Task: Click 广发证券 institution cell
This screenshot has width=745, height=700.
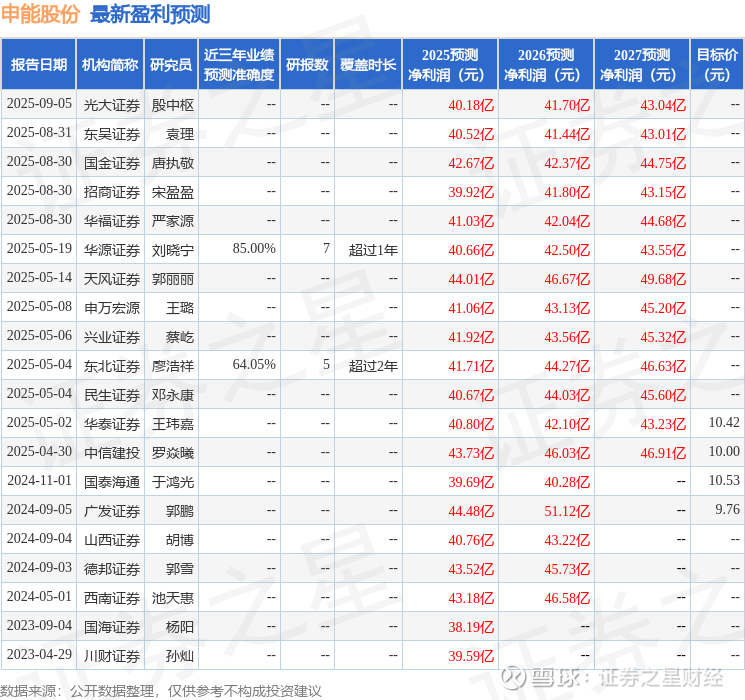Action: [x=112, y=511]
